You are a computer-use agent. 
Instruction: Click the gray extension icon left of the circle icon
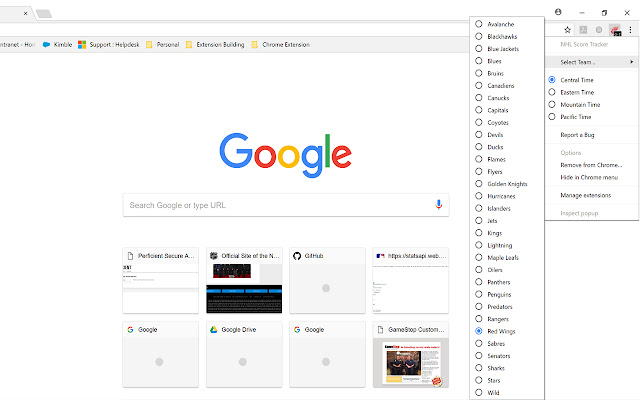[x=583, y=30]
